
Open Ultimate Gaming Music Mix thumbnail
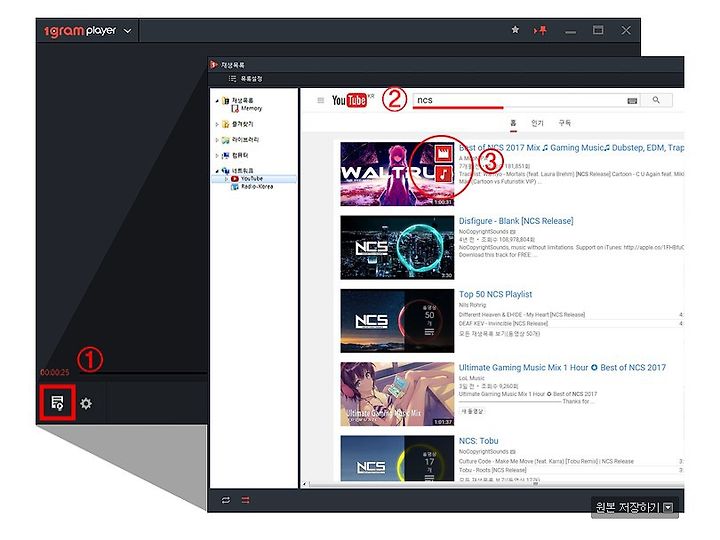tap(397, 394)
